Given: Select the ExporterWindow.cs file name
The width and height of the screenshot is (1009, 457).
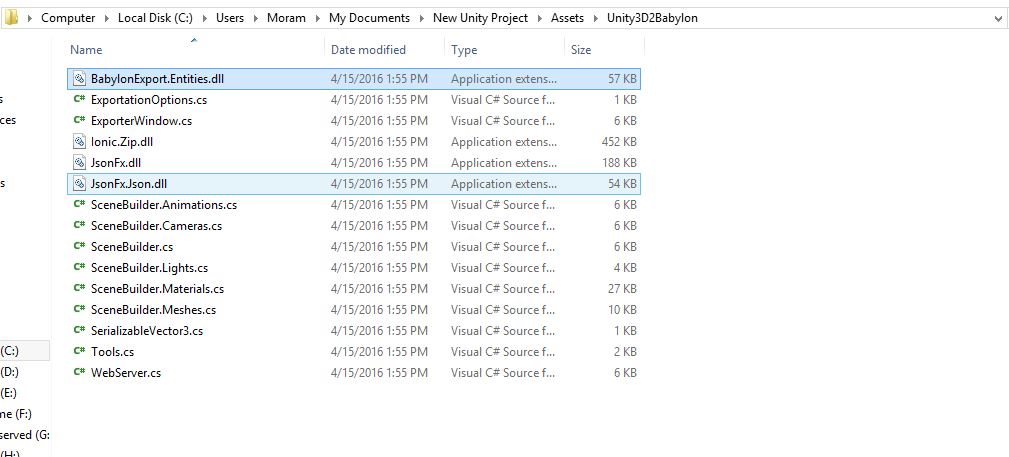Looking at the screenshot, I should tap(142, 121).
